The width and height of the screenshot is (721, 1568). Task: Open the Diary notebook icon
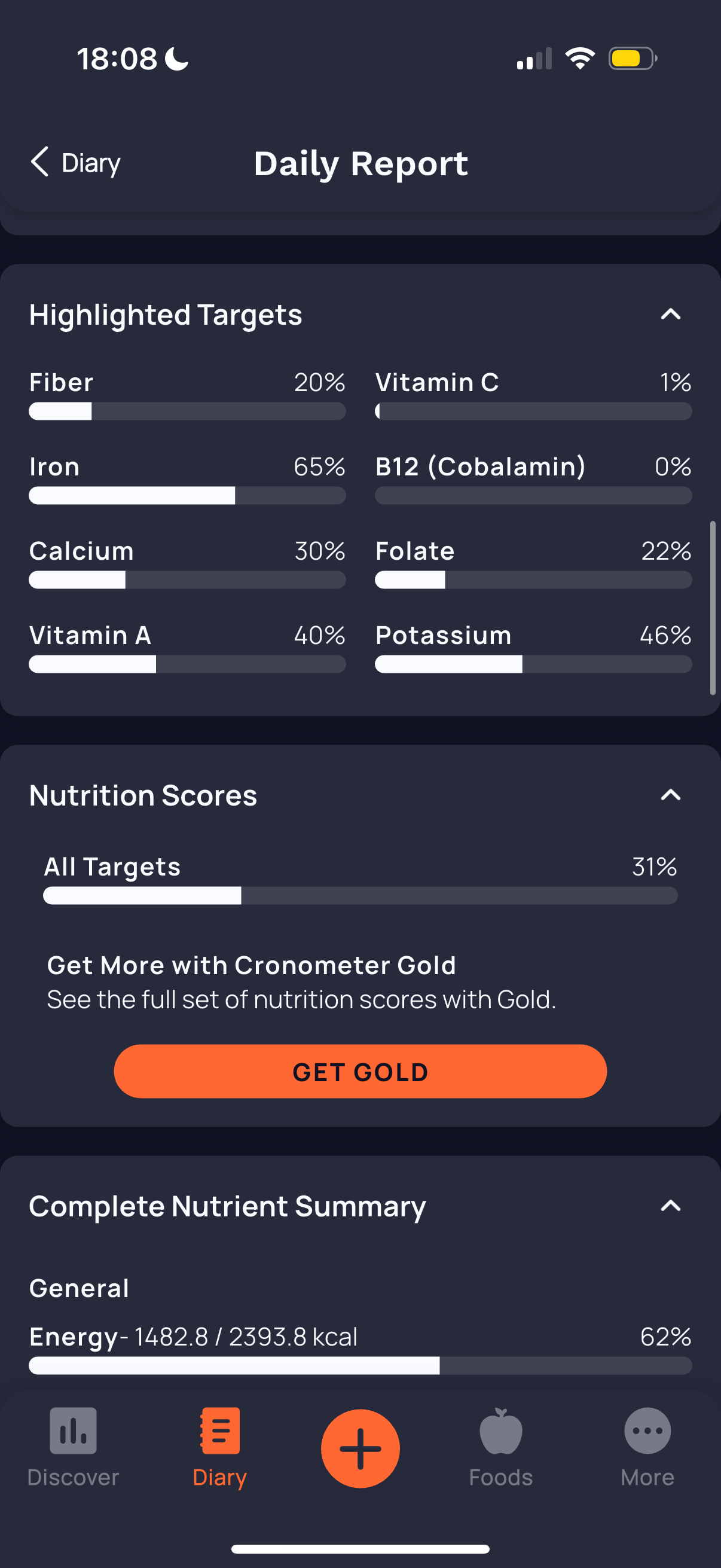coord(219,1430)
